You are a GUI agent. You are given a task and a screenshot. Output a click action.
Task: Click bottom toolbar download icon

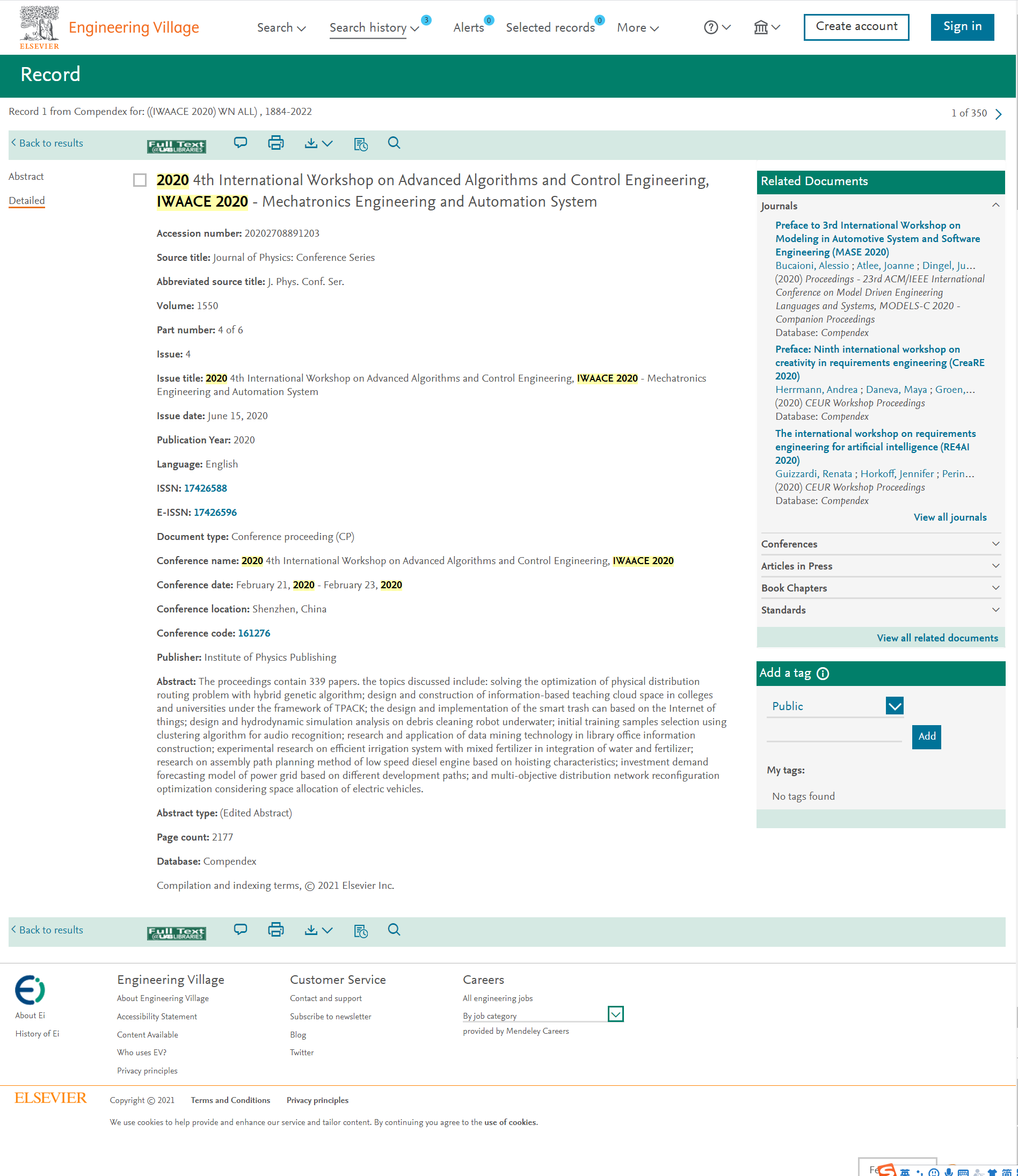click(311, 930)
